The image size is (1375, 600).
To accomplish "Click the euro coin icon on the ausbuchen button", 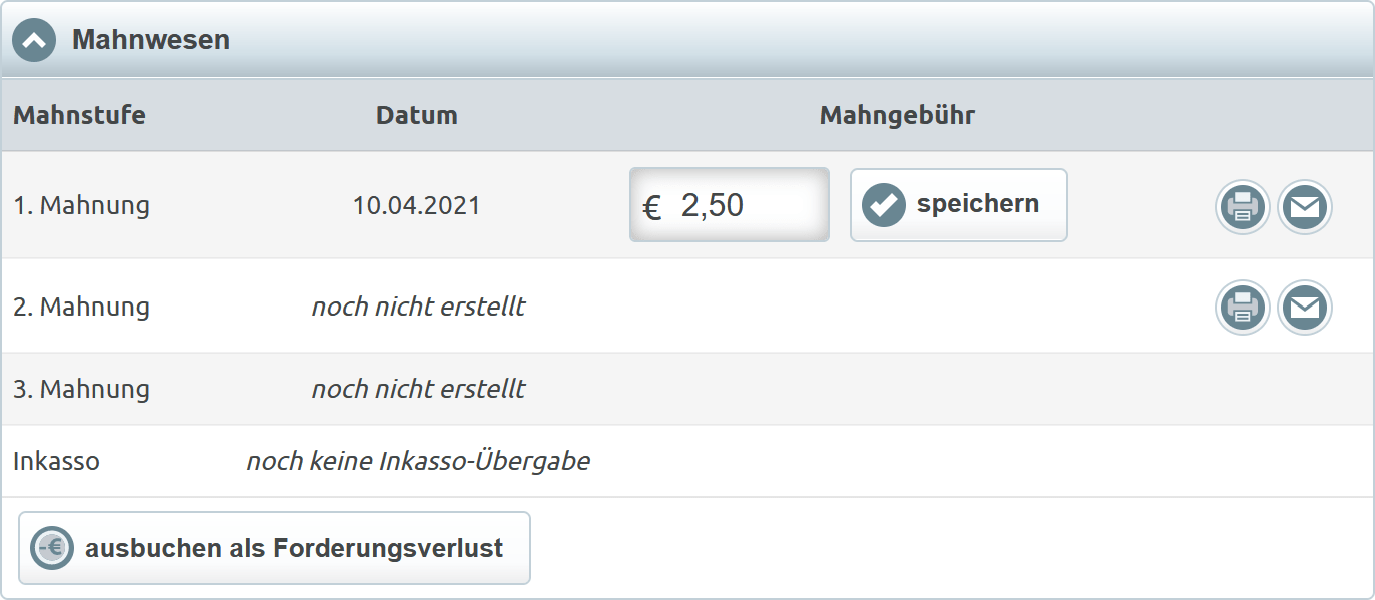I will click(52, 548).
